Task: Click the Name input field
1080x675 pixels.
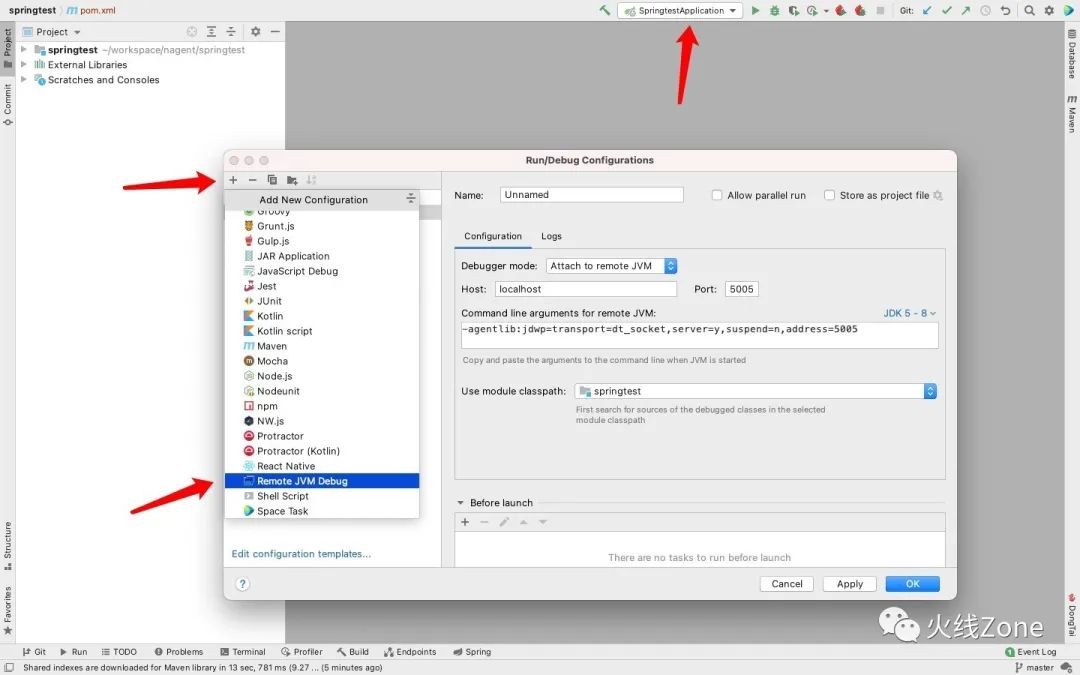Action: coord(592,195)
